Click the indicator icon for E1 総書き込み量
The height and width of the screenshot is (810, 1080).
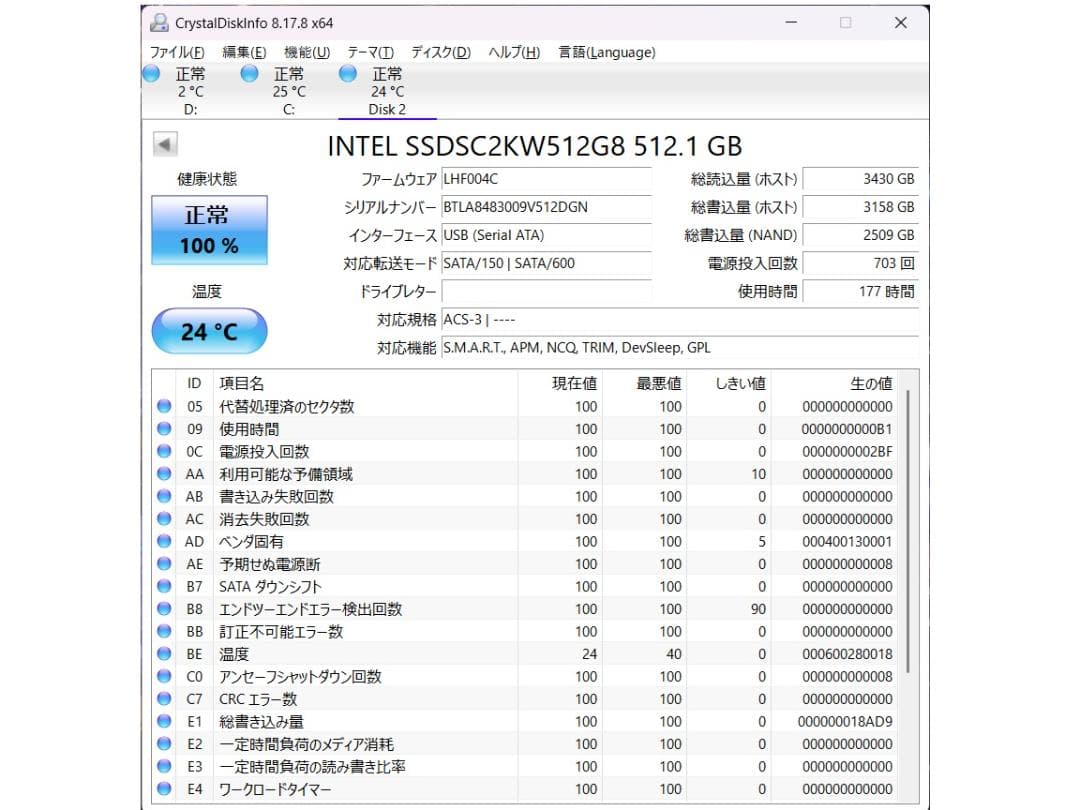[163, 721]
